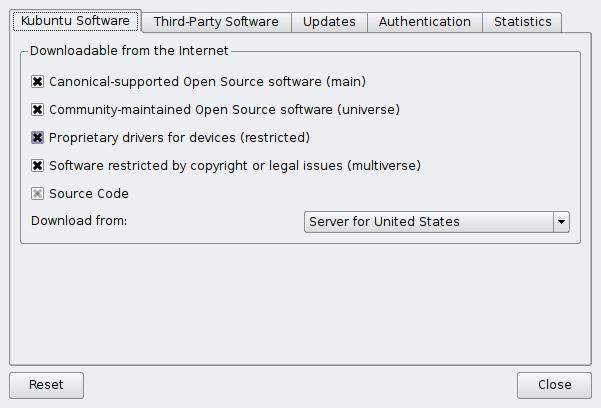Uncheck the multiverse software checkbox
Image resolution: width=601 pixels, height=408 pixels.
coord(38,166)
